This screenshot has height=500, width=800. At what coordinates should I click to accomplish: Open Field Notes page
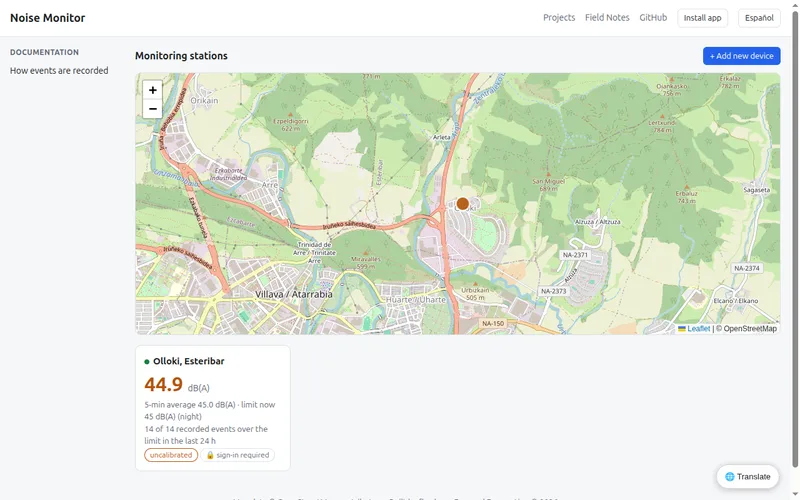coord(607,17)
